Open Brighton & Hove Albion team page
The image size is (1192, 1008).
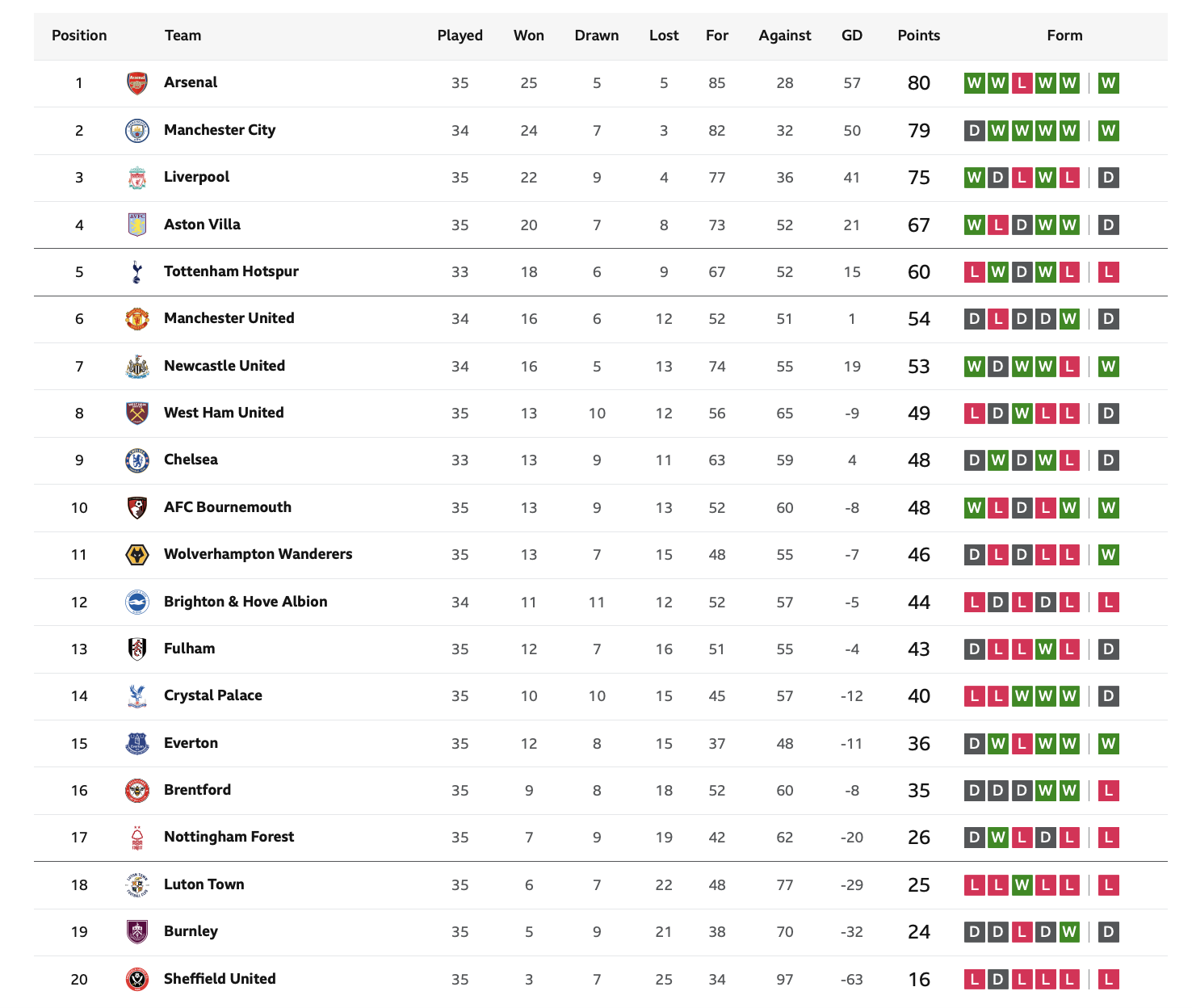246,602
